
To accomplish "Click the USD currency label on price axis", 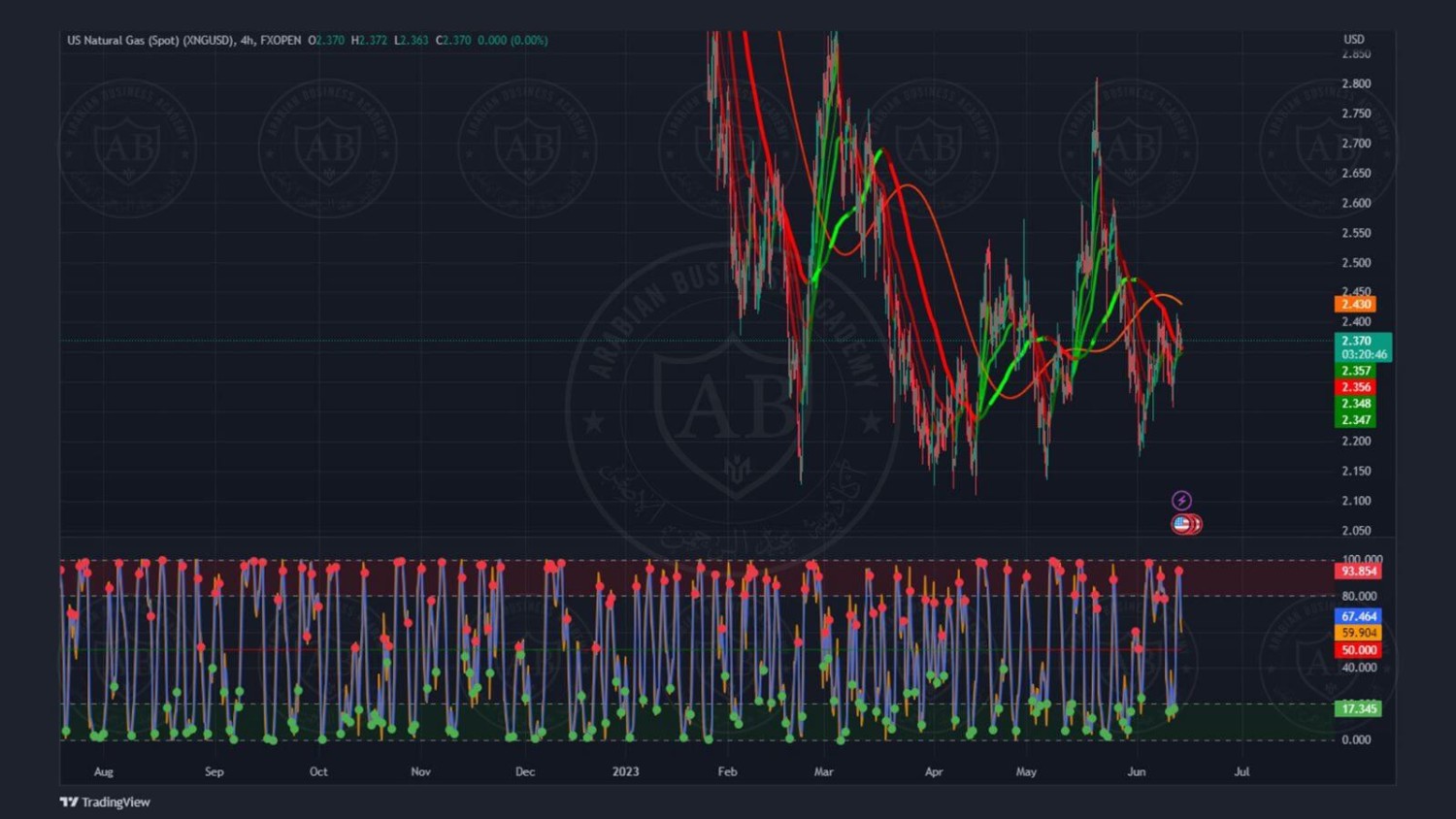I will 1353,40.
